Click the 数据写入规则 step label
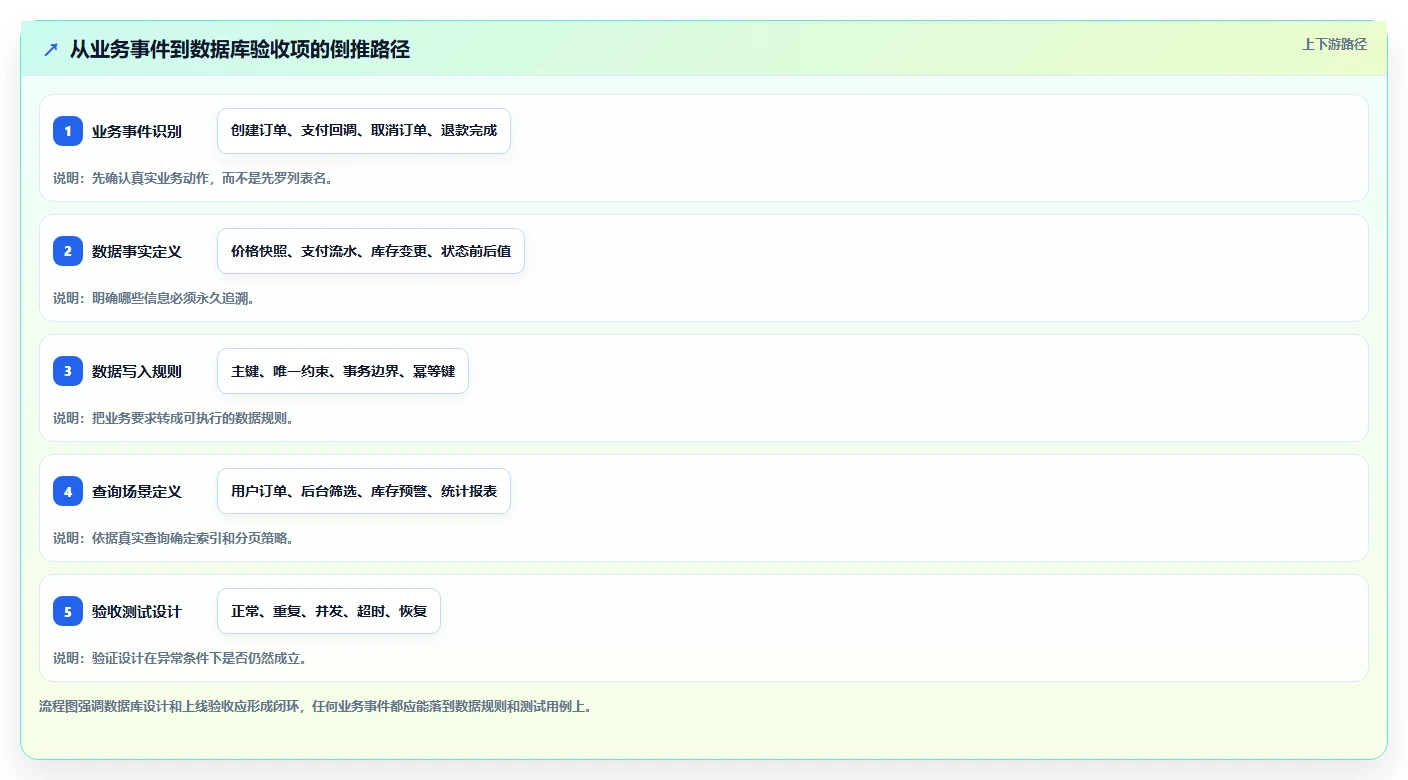1408x780 pixels. click(x=137, y=371)
